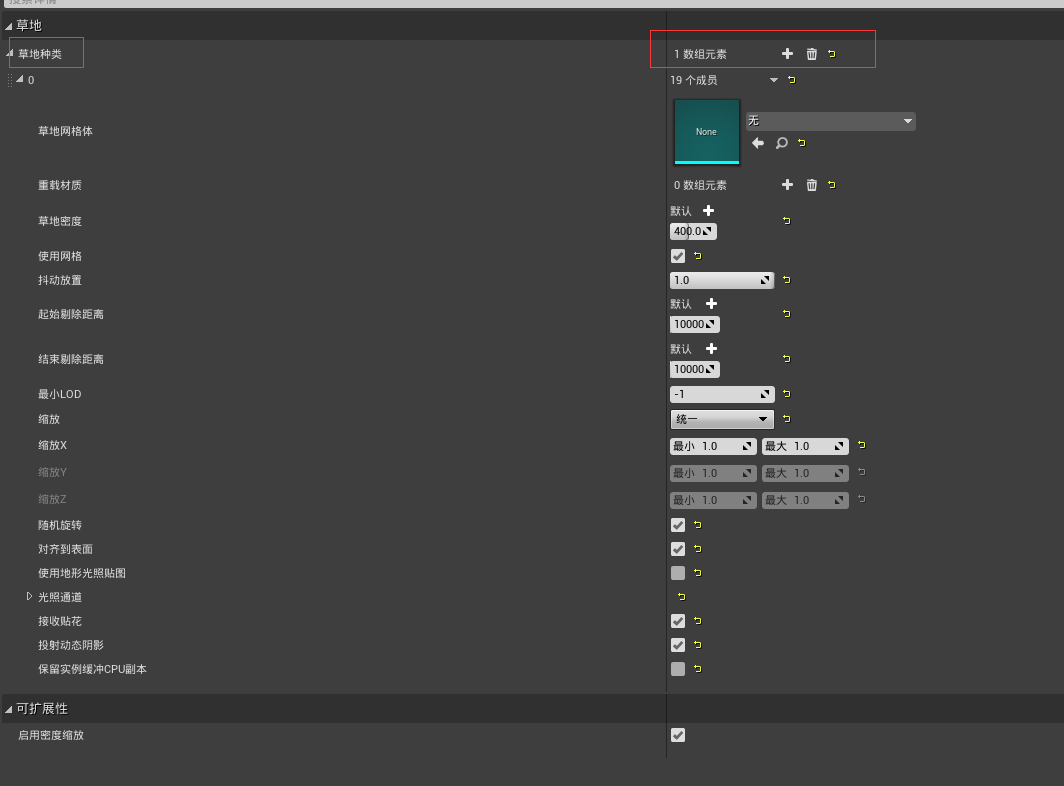The height and width of the screenshot is (786, 1064).
Task: Reset 草地网格体 to default
Action: [802, 143]
